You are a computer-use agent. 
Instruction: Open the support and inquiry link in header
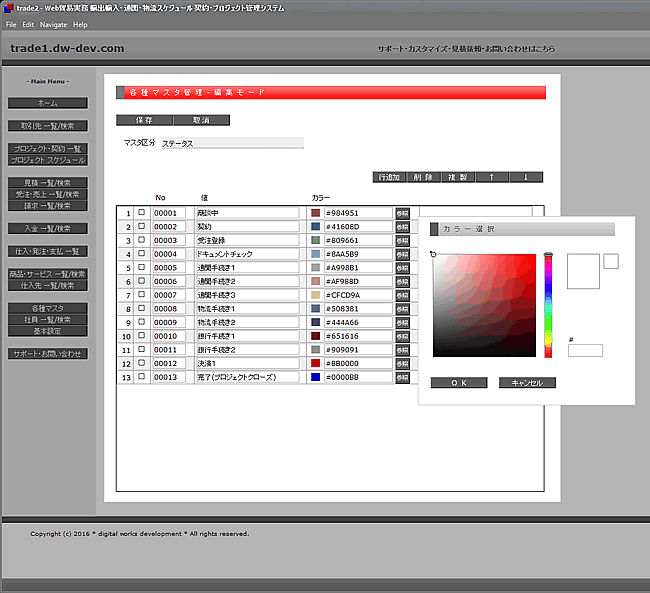tap(466, 49)
